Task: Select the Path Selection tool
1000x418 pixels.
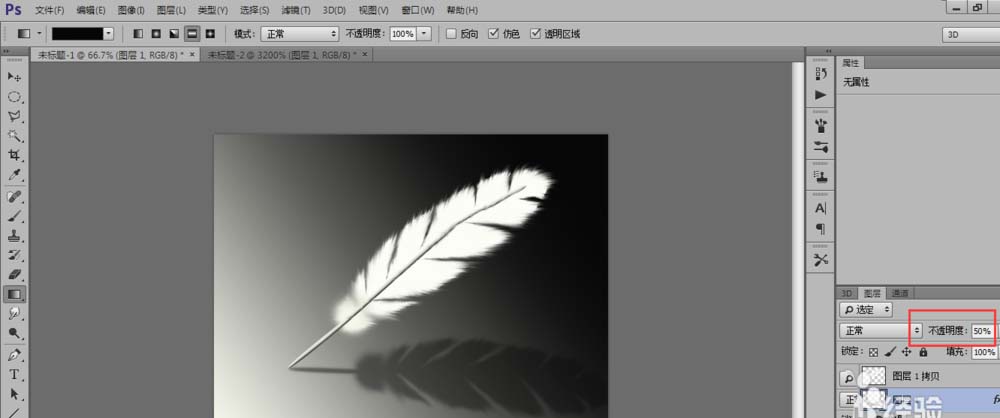Action: 15,394
